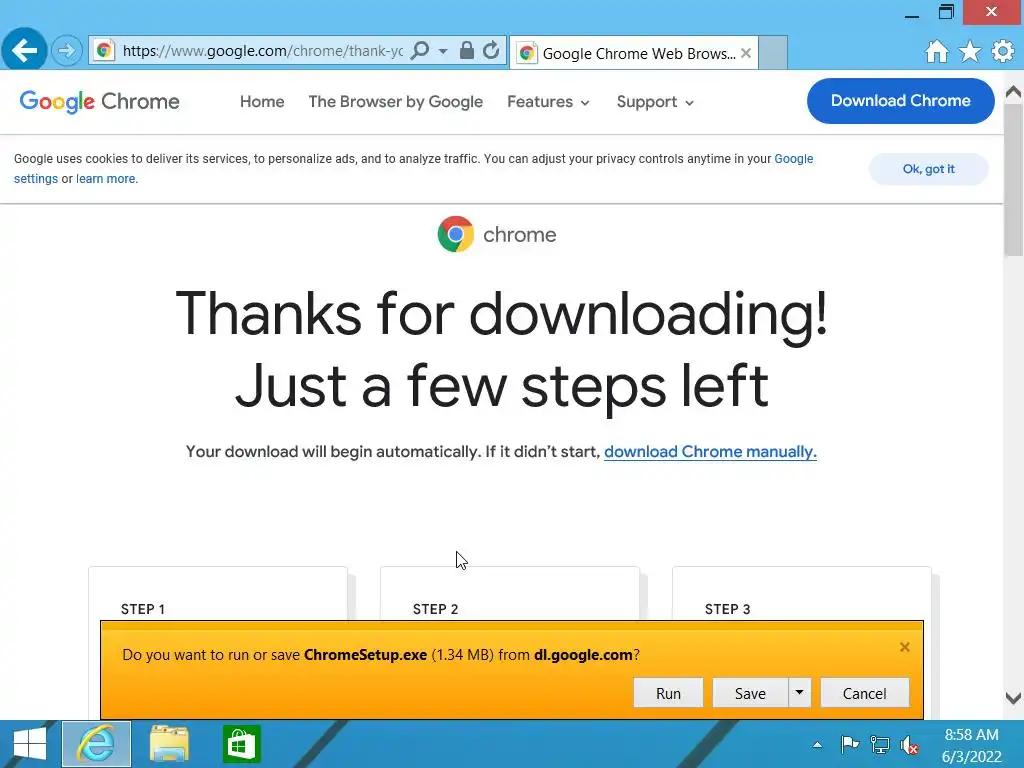1024x768 pixels.
Task: Click the STEP 2 card label
Action: [x=436, y=609]
